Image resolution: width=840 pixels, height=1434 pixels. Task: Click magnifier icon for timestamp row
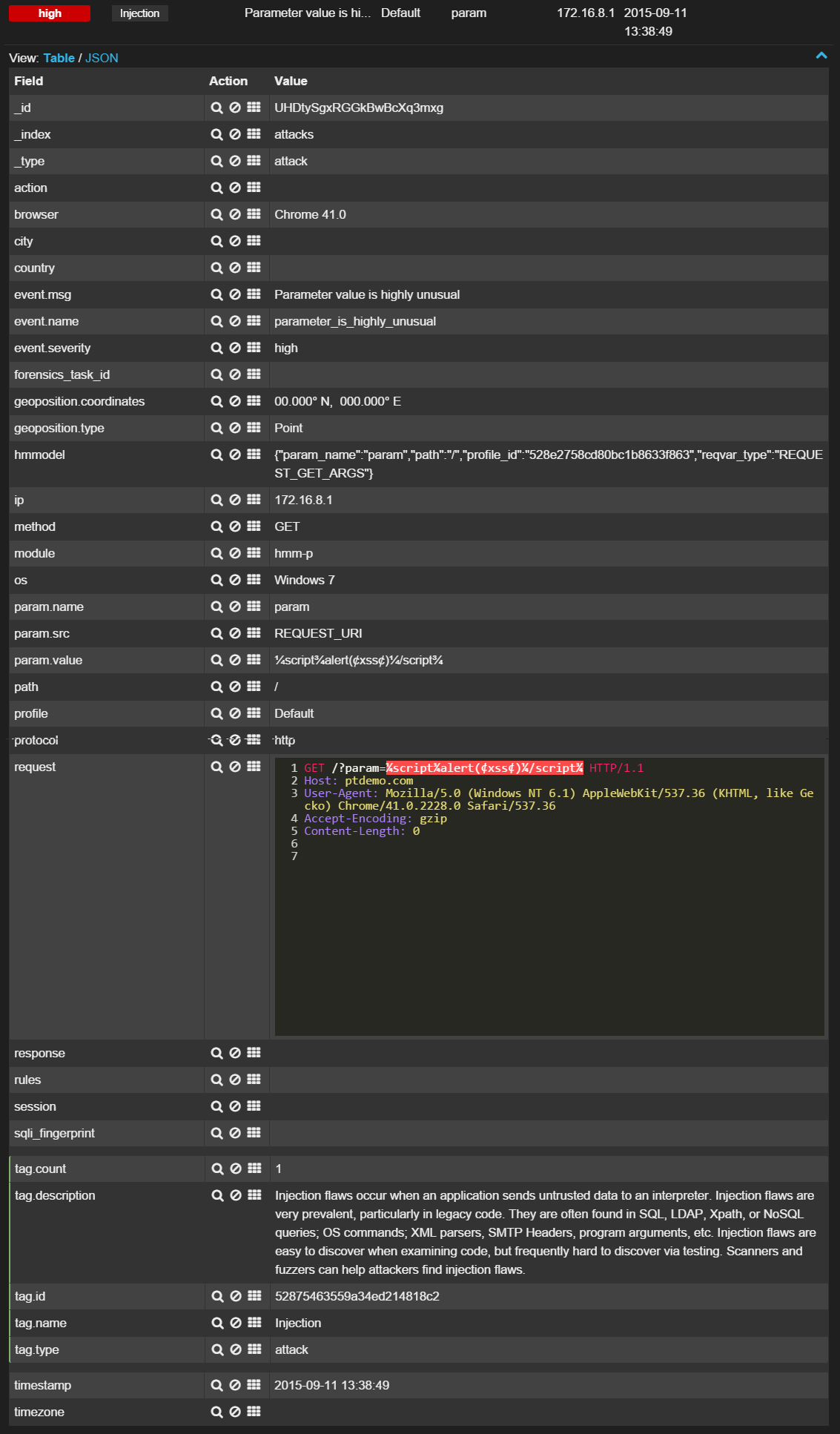[216, 1385]
